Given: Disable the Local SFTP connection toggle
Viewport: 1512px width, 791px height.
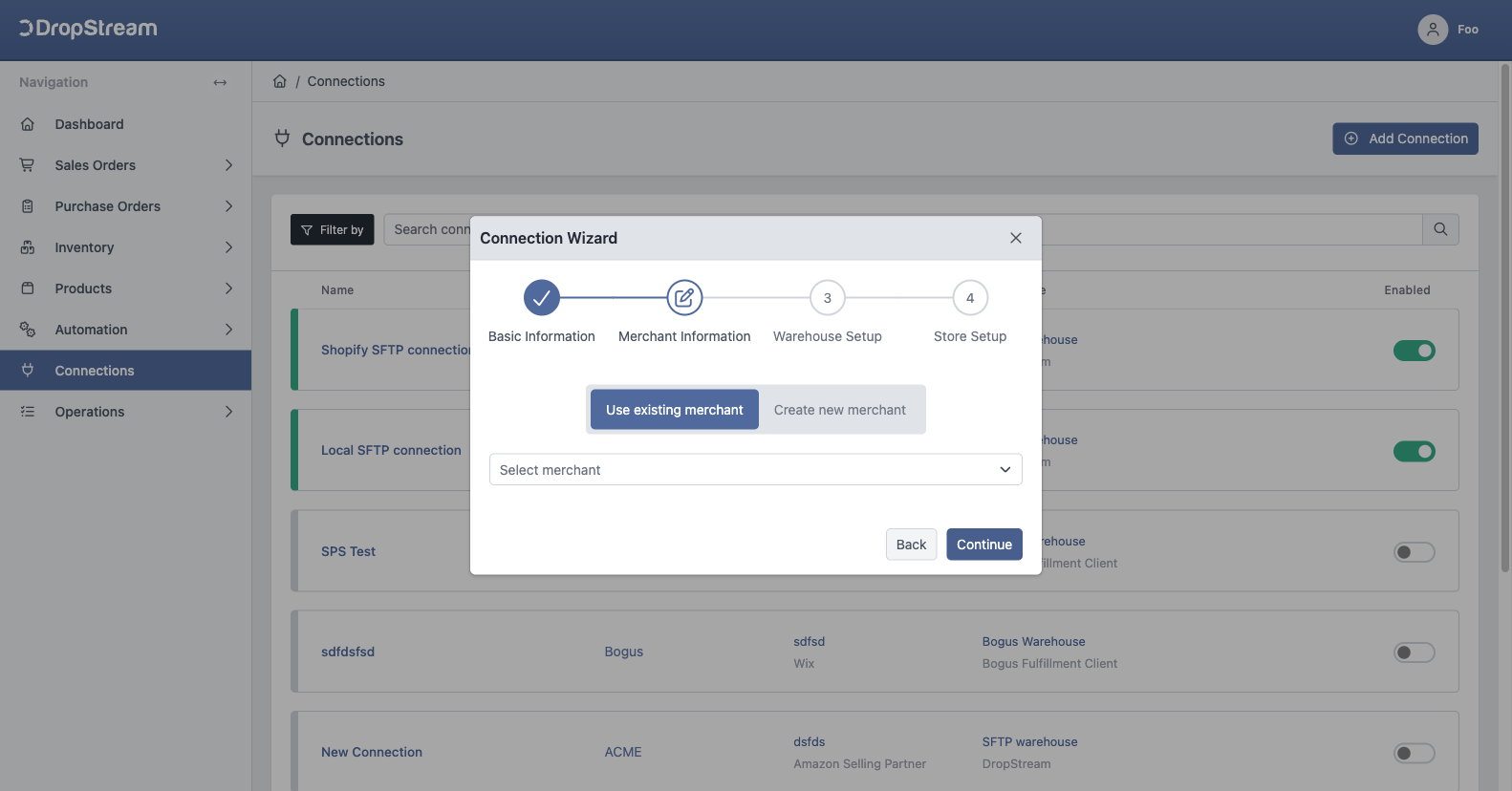Looking at the screenshot, I should coord(1415,451).
